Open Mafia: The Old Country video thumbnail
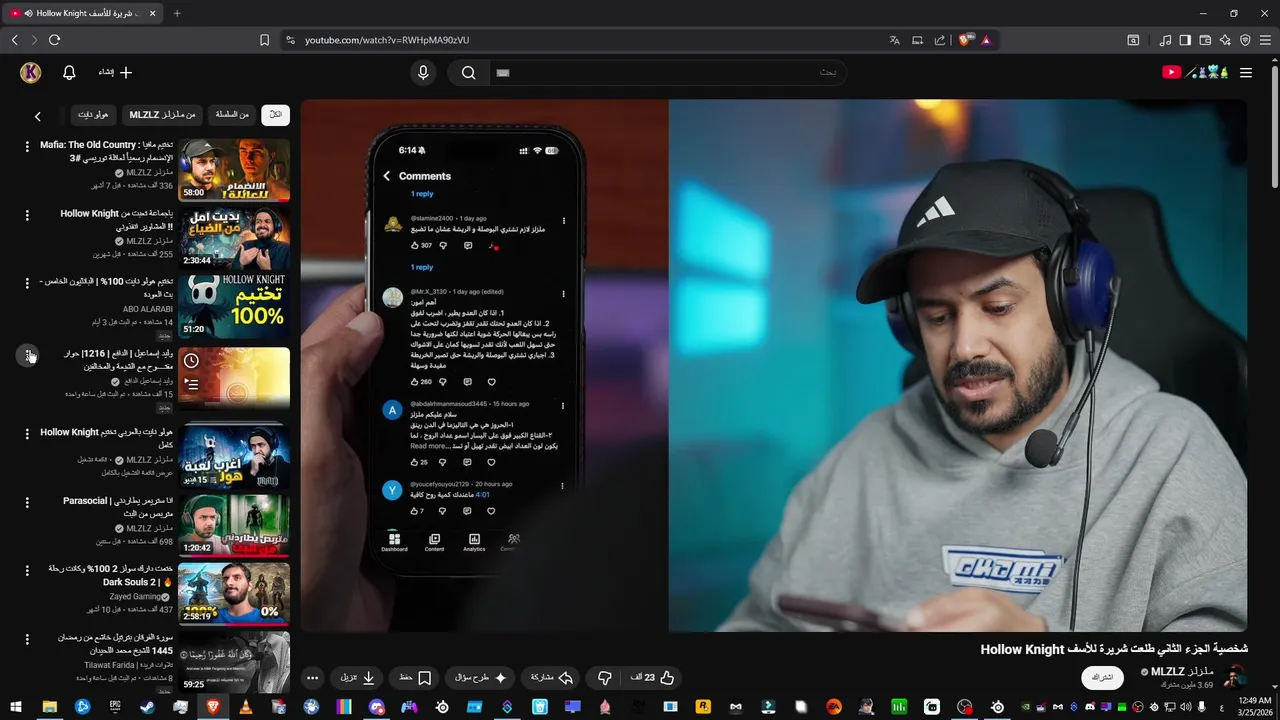1280x720 pixels. click(x=234, y=169)
